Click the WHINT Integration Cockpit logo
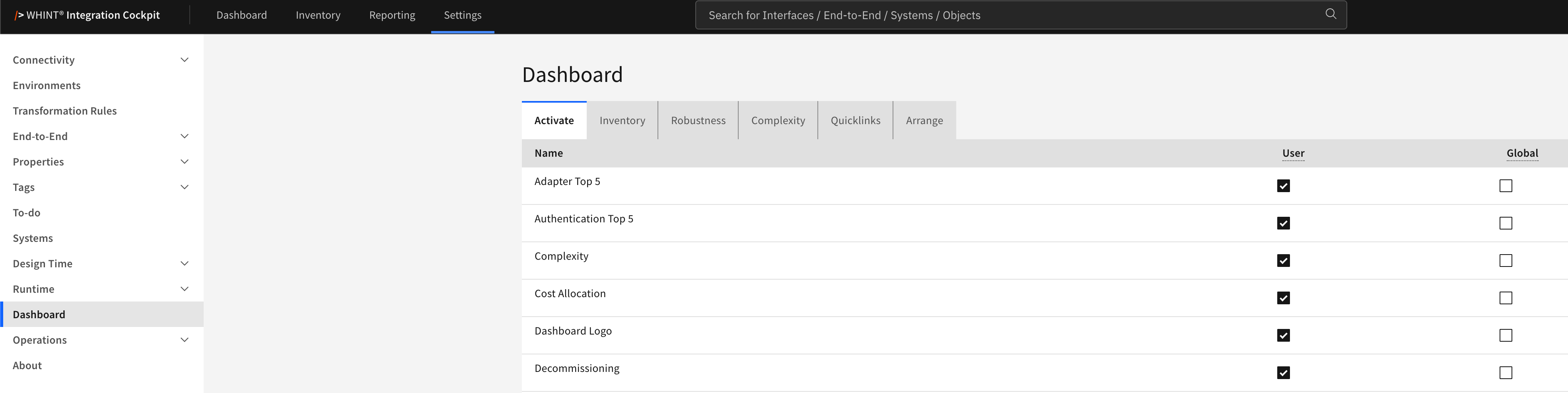The height and width of the screenshot is (393, 1568). 87,15
